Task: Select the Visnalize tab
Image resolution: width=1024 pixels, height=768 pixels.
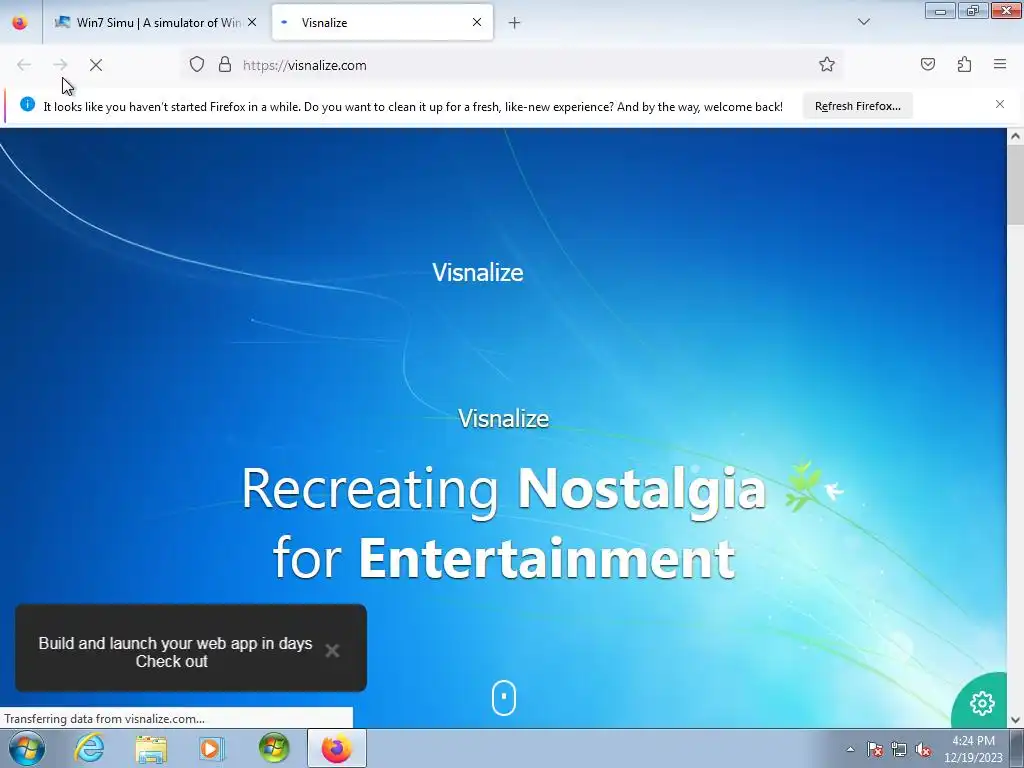Action: point(382,22)
